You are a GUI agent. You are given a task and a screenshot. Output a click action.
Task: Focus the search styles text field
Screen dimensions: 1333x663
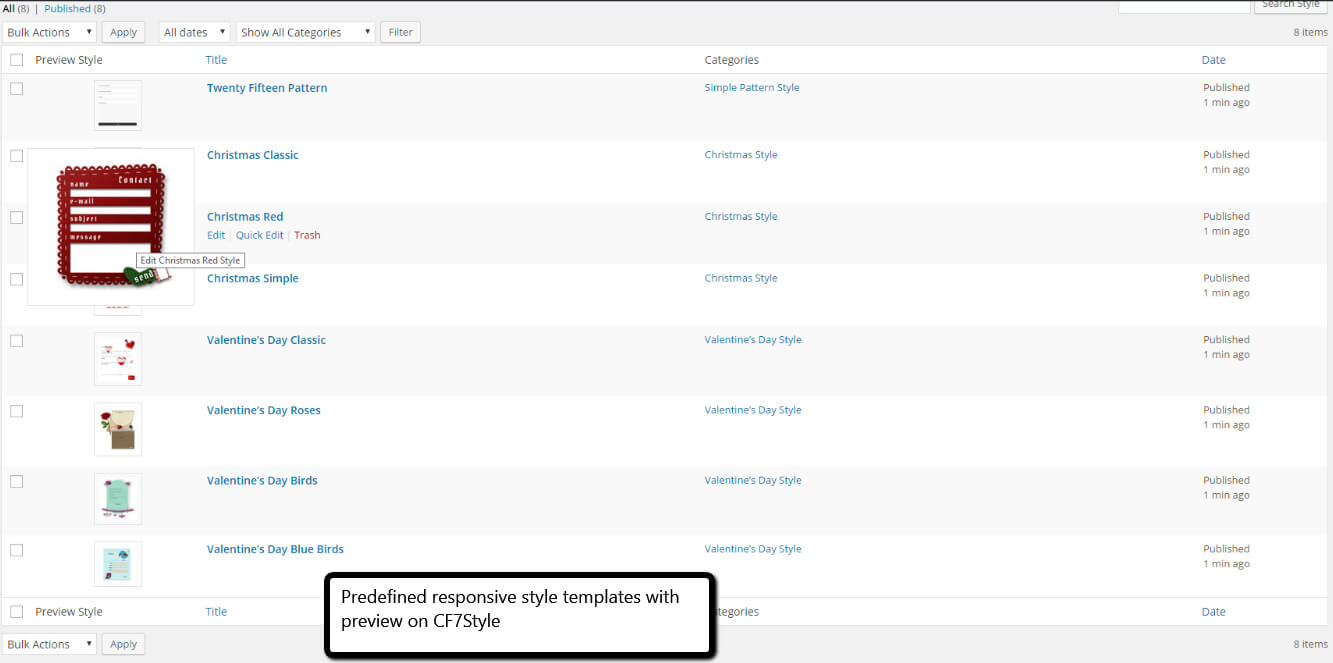click(1183, 6)
